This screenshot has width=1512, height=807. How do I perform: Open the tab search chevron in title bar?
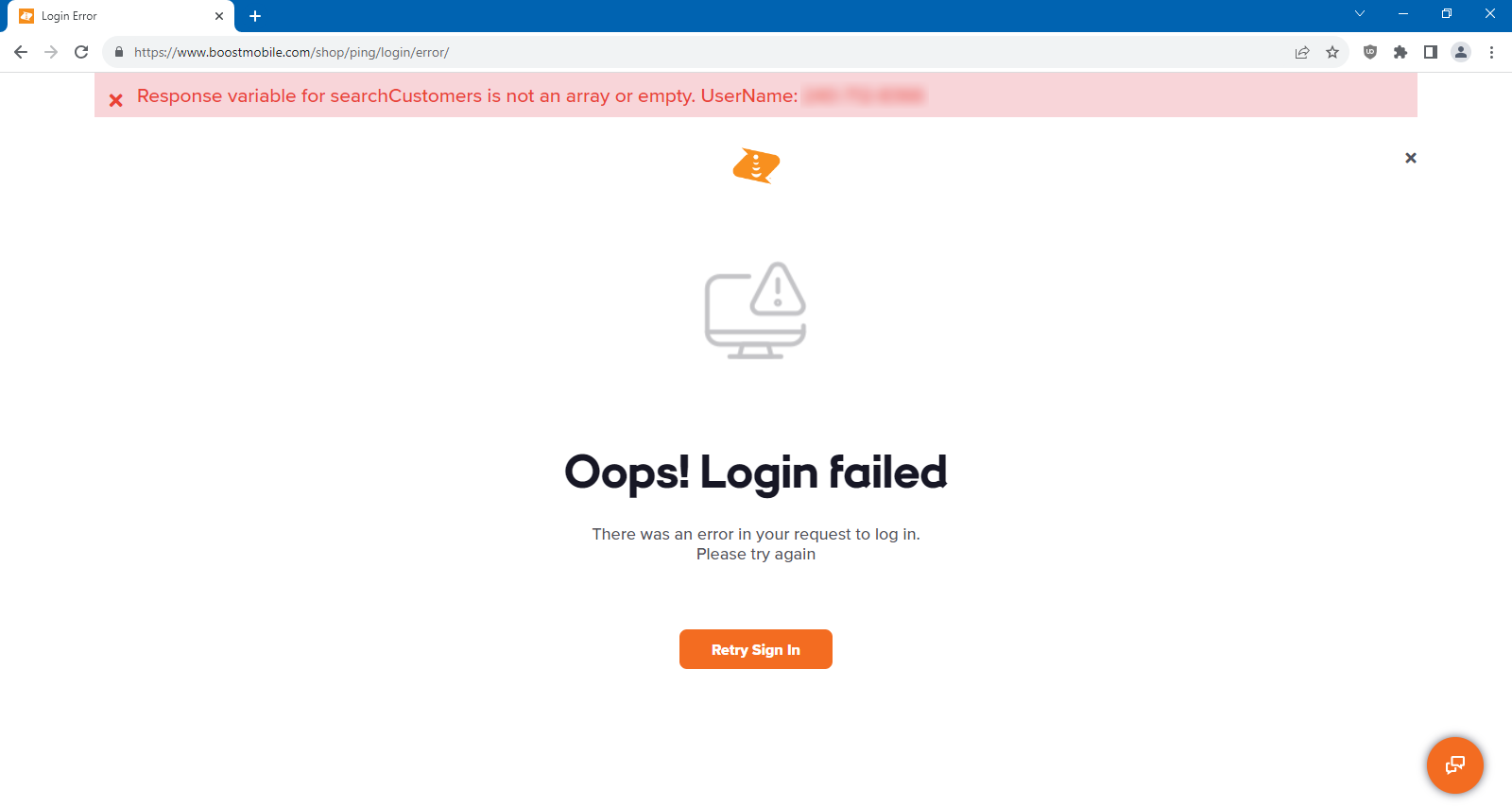pos(1359,14)
